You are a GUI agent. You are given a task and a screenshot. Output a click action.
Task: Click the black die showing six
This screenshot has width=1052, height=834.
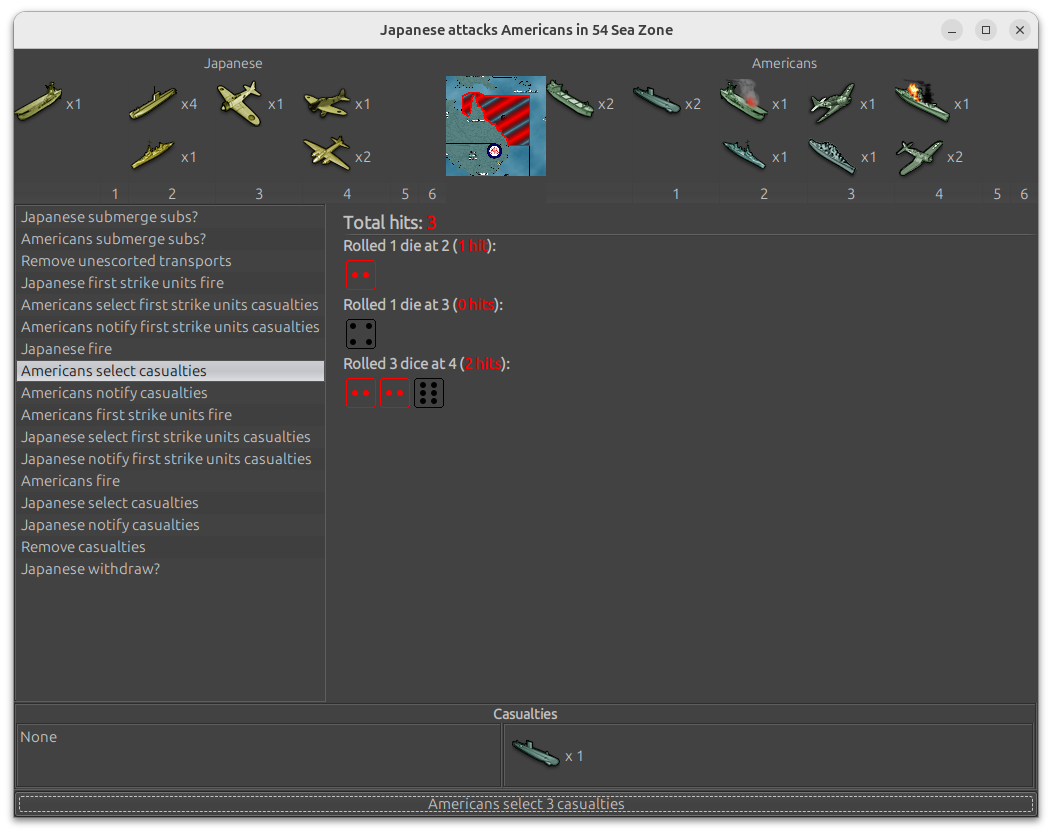tap(429, 393)
